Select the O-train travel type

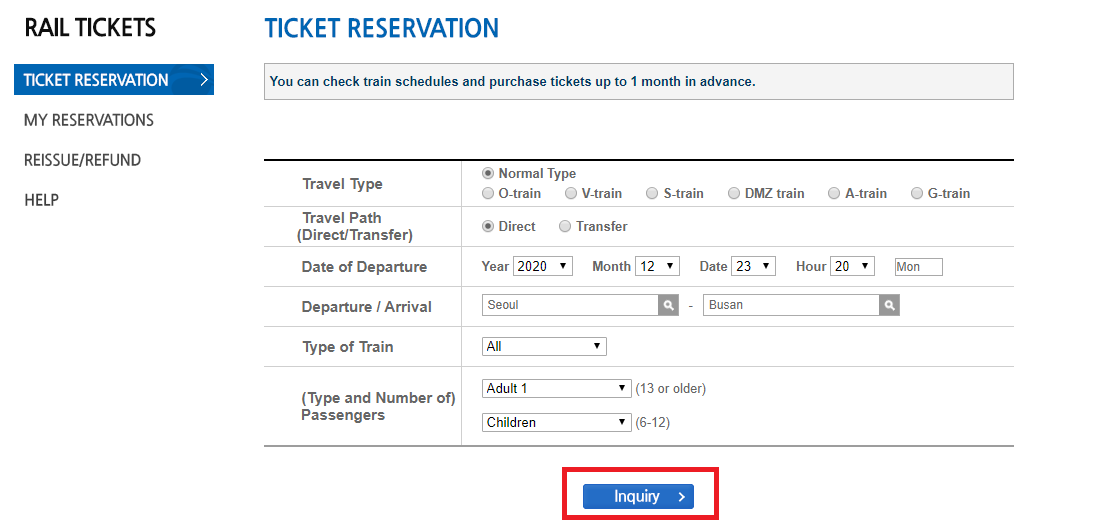click(x=488, y=193)
